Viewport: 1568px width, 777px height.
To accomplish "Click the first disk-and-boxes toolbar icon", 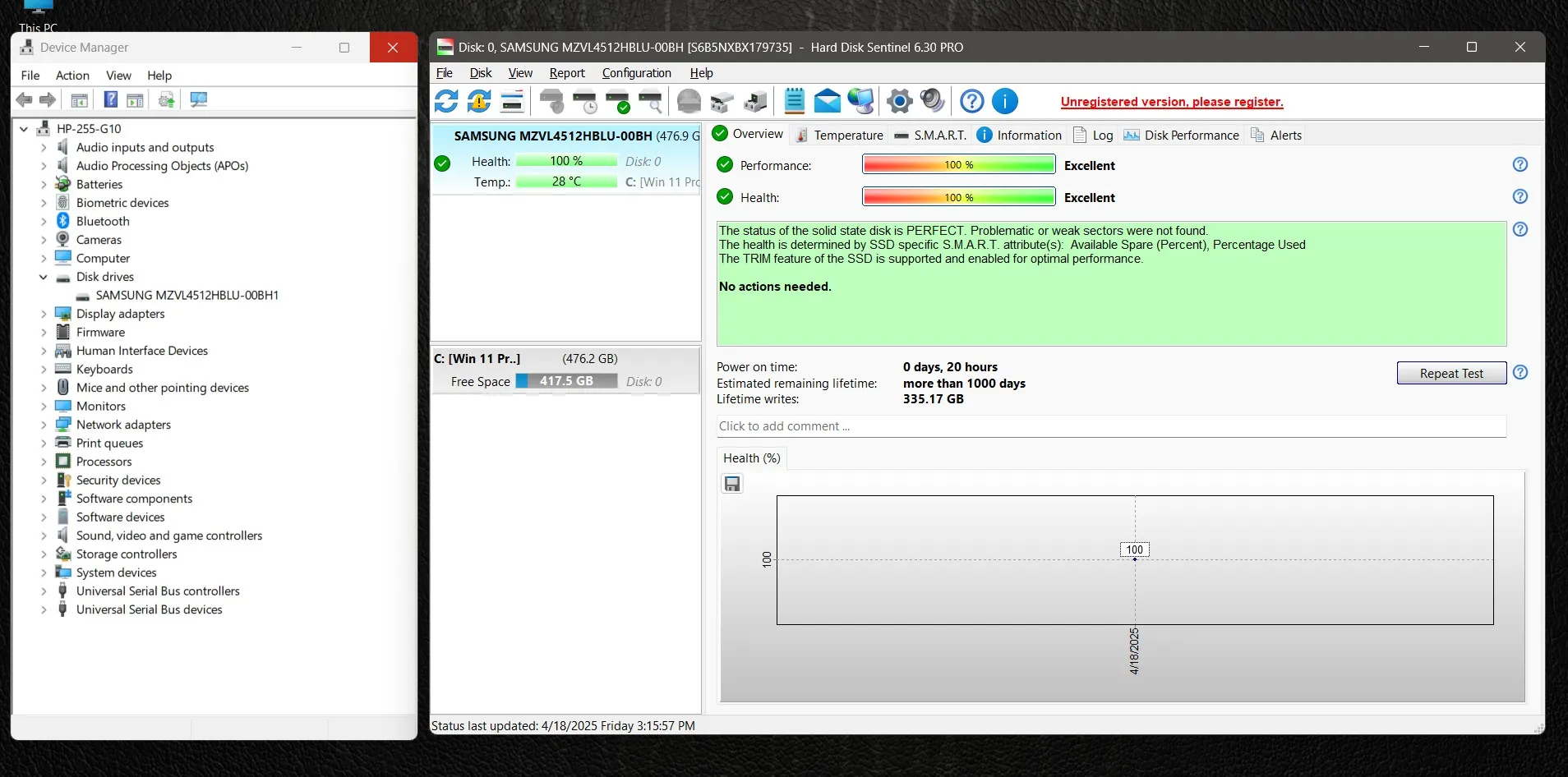I will 722,101.
